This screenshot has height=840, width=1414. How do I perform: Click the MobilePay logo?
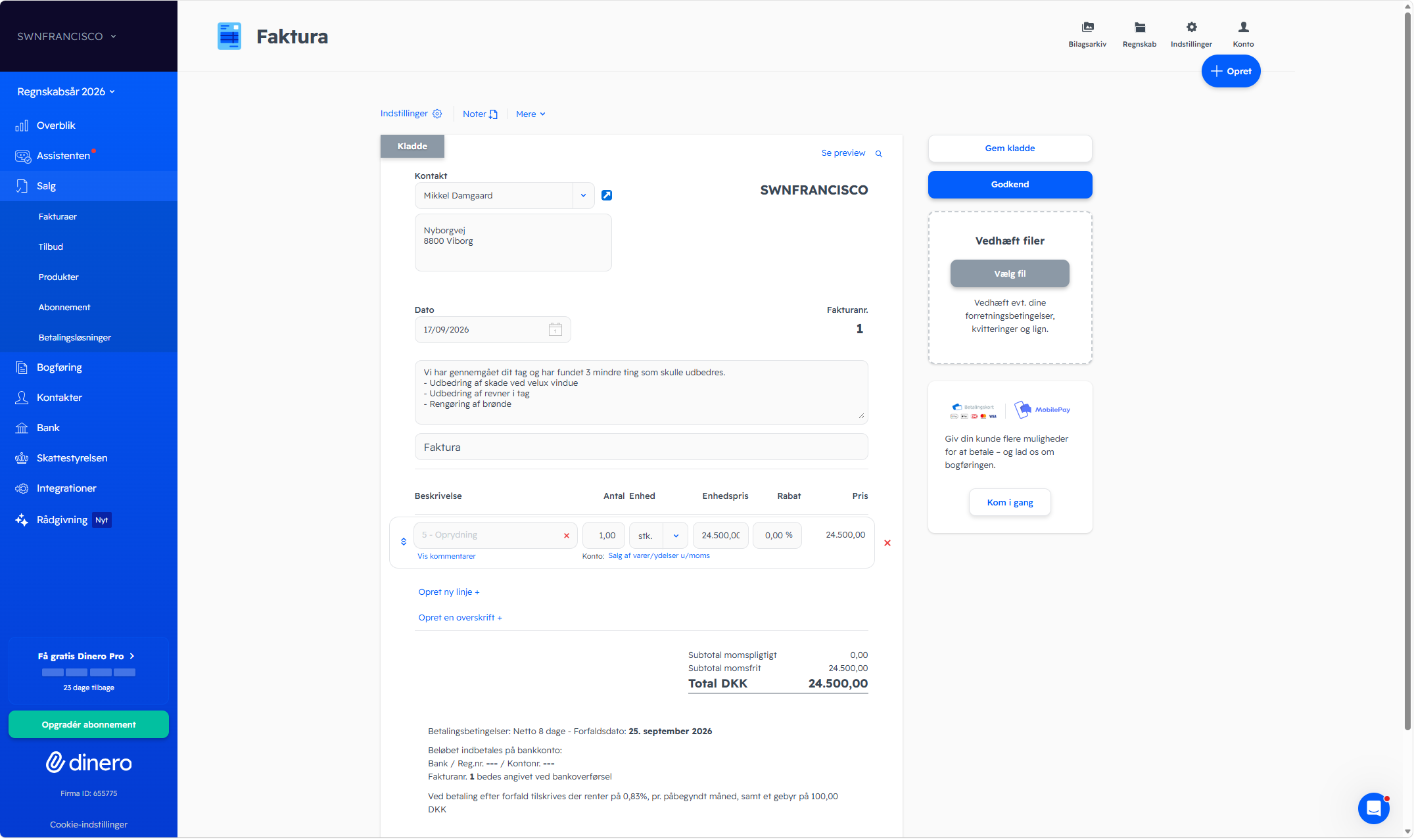pos(1043,409)
